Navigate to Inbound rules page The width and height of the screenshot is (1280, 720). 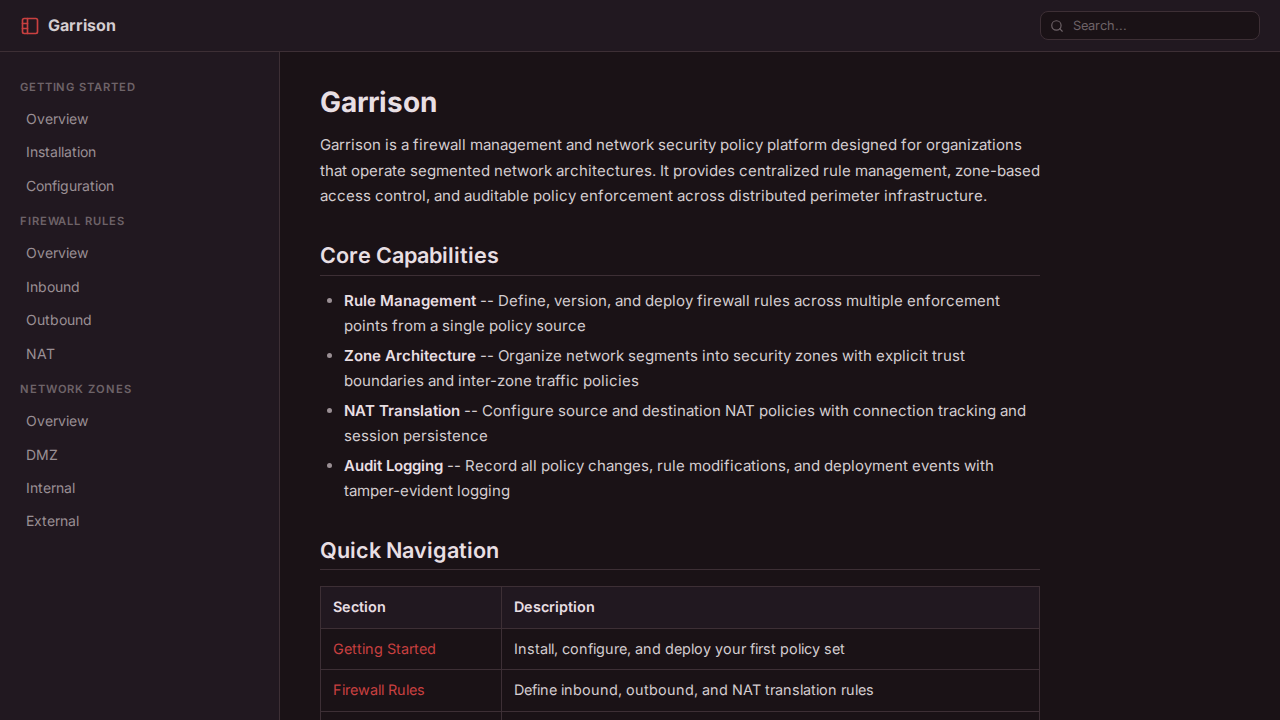pyautogui.click(x=53, y=287)
